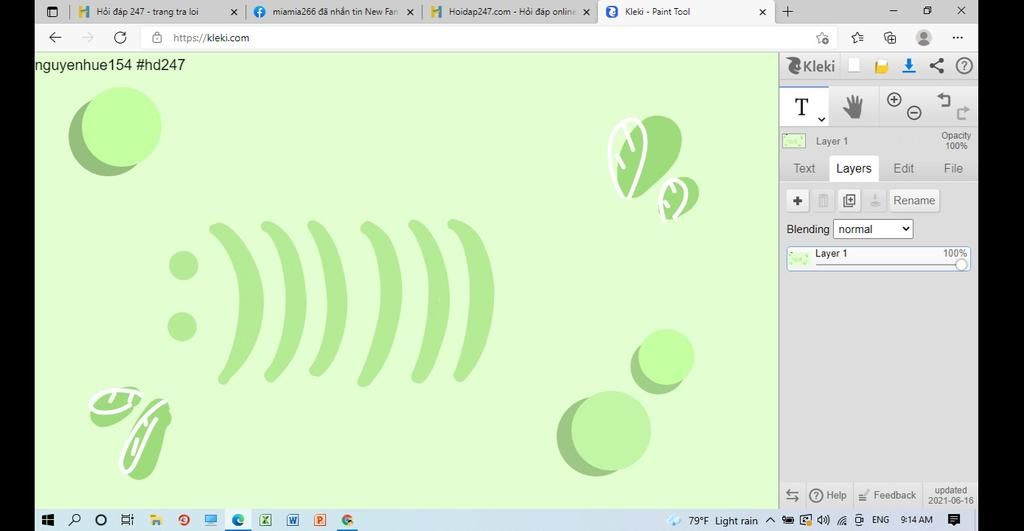Click the updated 2021-06-16 changelog link

950,495
